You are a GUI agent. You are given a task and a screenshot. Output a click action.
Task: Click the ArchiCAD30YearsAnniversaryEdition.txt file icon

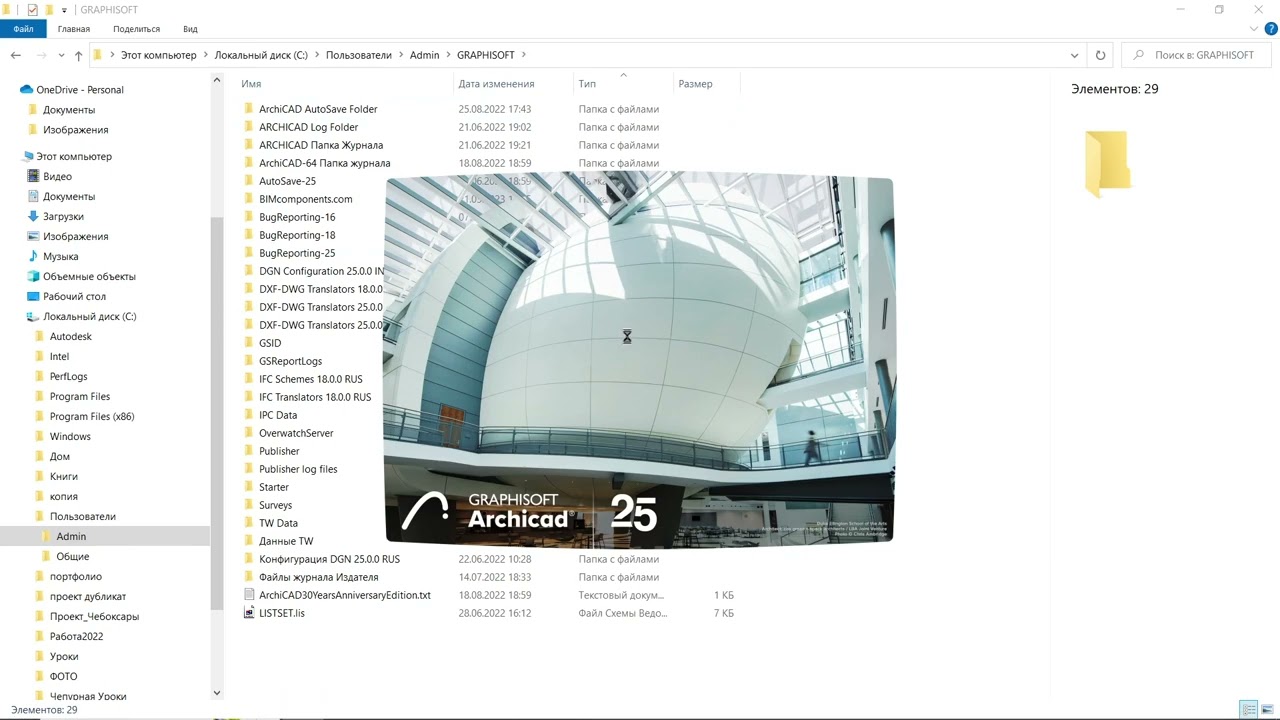coord(249,595)
